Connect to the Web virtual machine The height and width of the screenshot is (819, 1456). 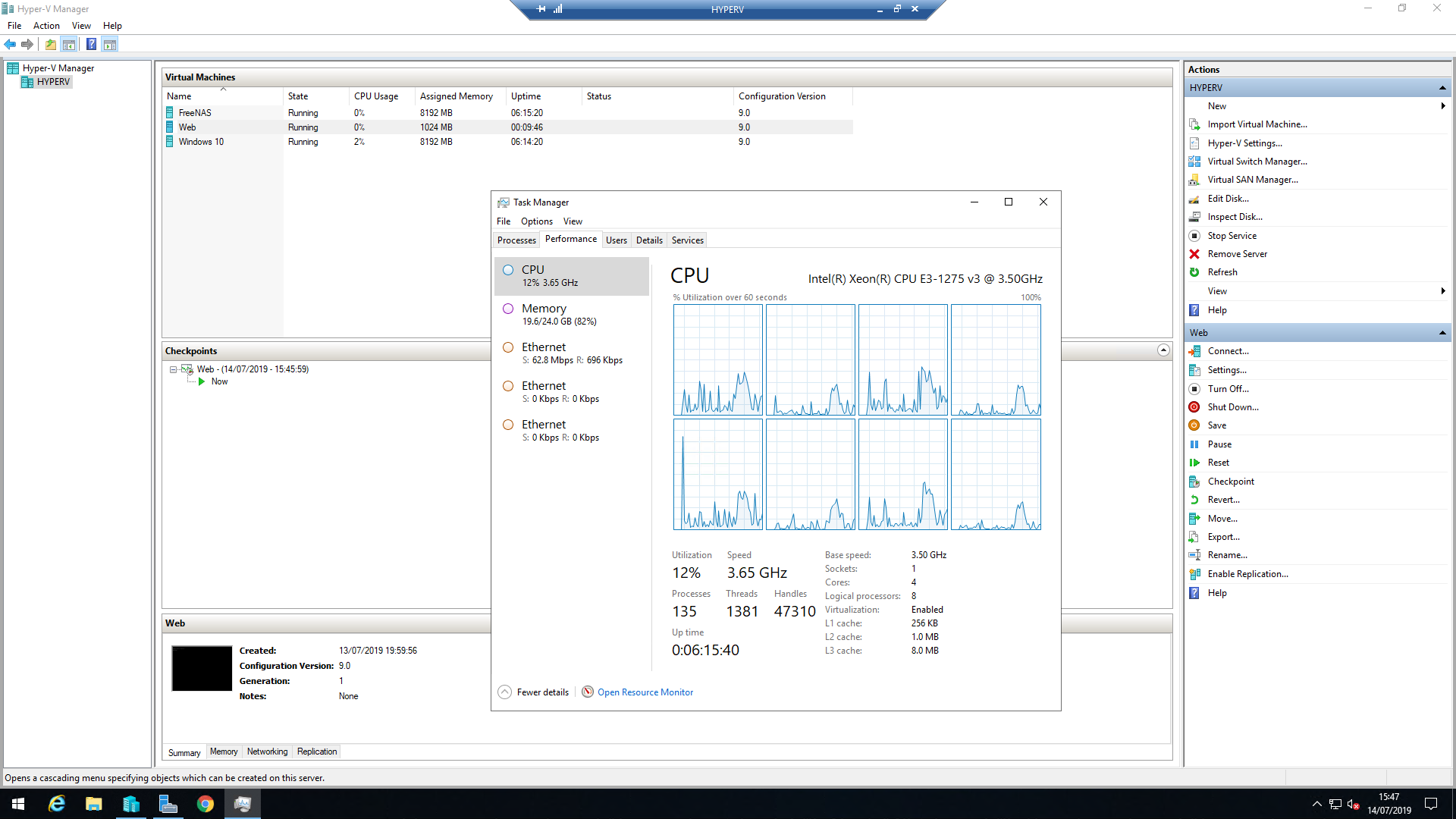coord(1228,351)
